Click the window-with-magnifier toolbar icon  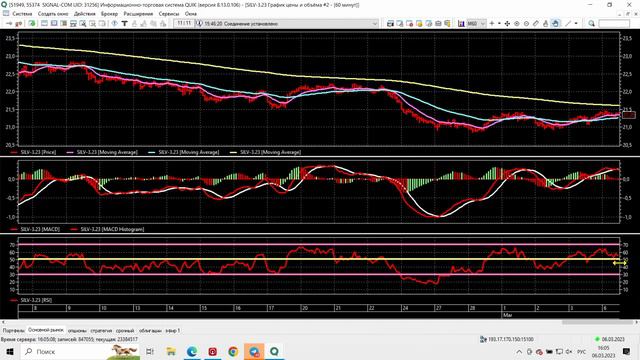click(83, 24)
